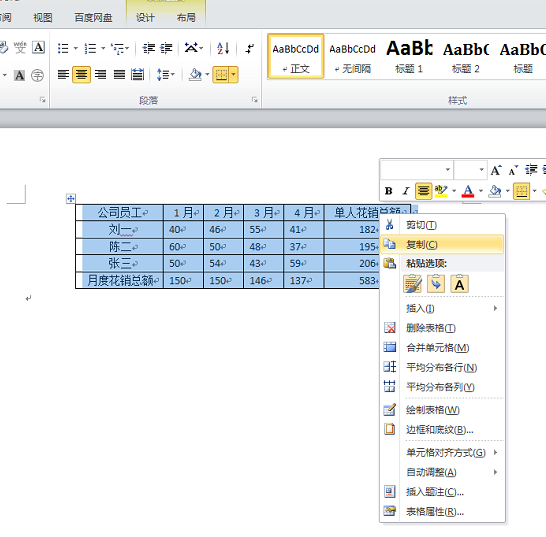The height and width of the screenshot is (537, 546).
Task: Open mini toolbar font color dropdown arrow
Action: pos(481,191)
